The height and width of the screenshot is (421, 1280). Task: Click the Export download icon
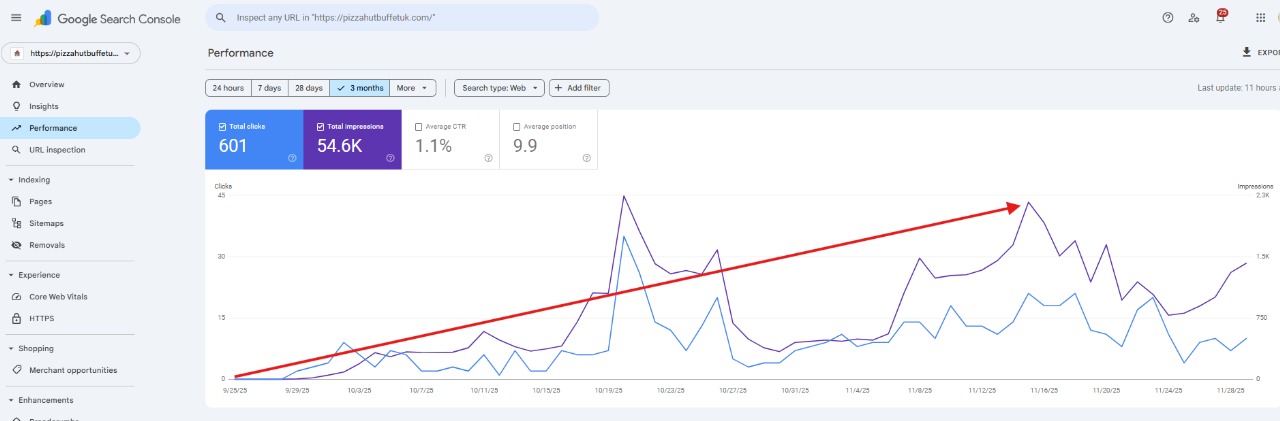coord(1246,53)
